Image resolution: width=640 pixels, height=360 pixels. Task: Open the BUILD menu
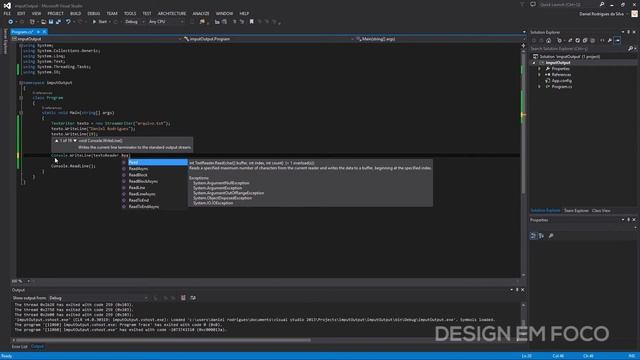pyautogui.click(x=76, y=13)
